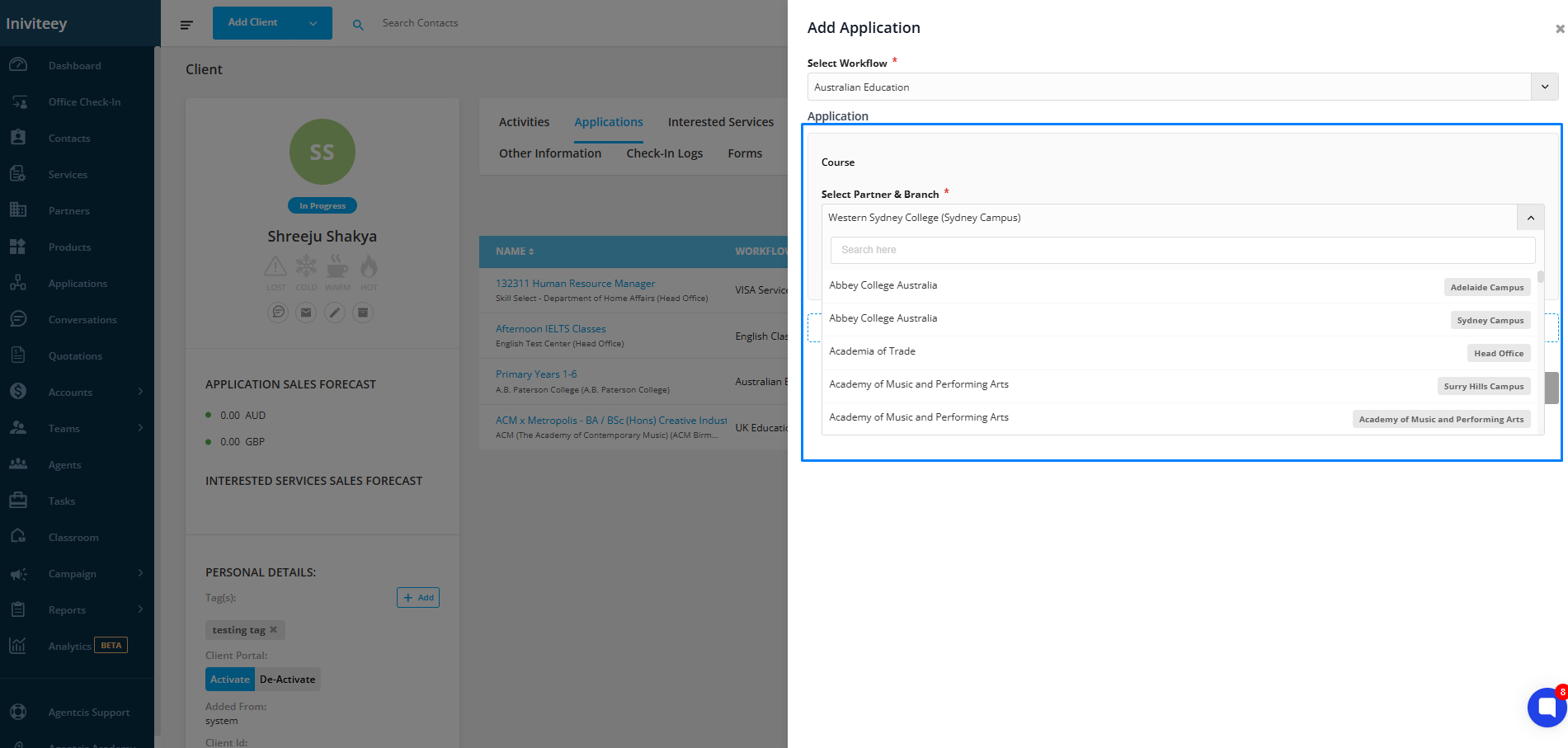Open the chat support bubble icon
The width and height of the screenshot is (1568, 748).
point(1547,707)
